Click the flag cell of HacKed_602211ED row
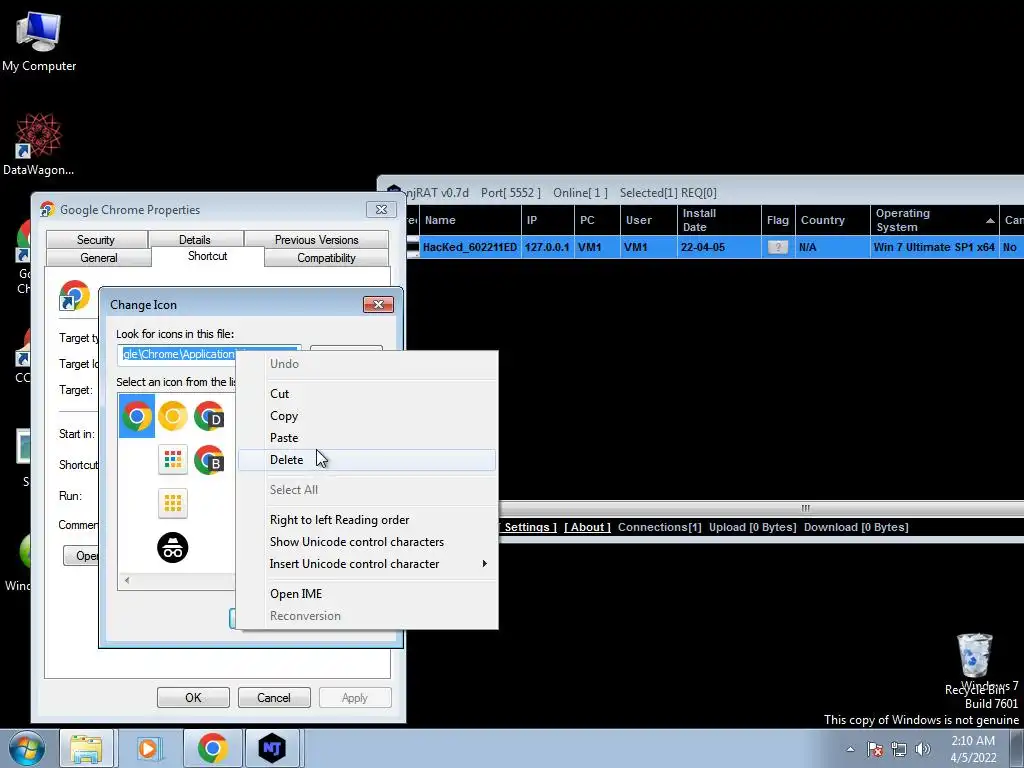The width and height of the screenshot is (1024, 768). pyautogui.click(x=778, y=248)
